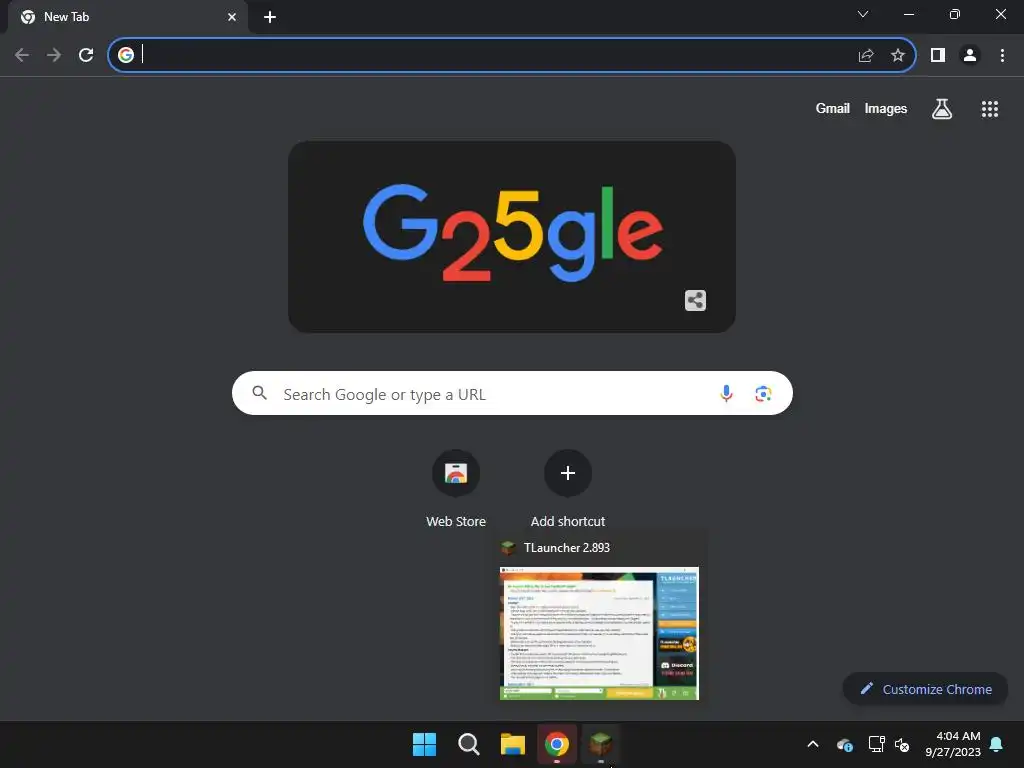The image size is (1024, 768).
Task: Open the Web Store shortcut
Action: 456,488
